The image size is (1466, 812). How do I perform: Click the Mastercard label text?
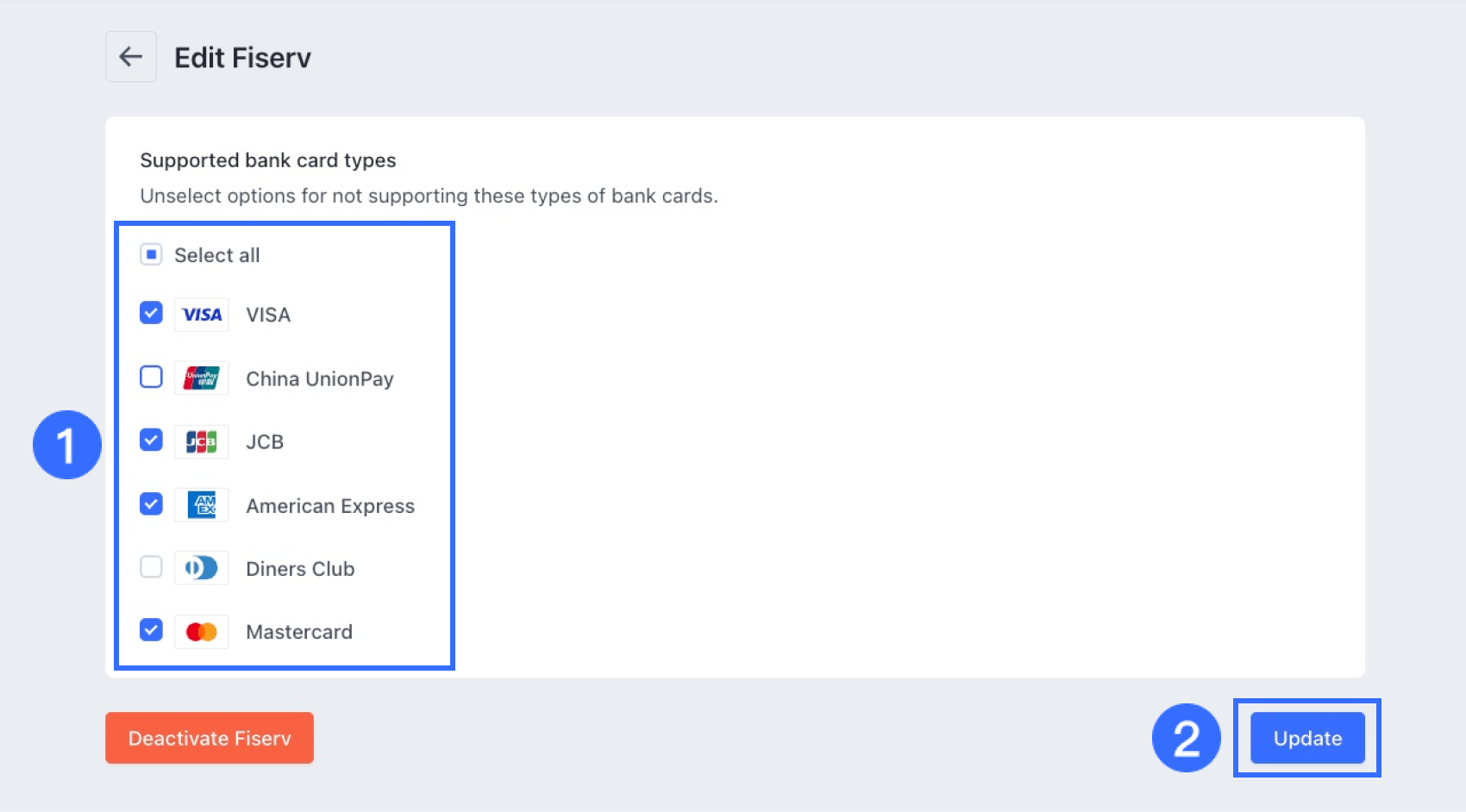(x=299, y=632)
